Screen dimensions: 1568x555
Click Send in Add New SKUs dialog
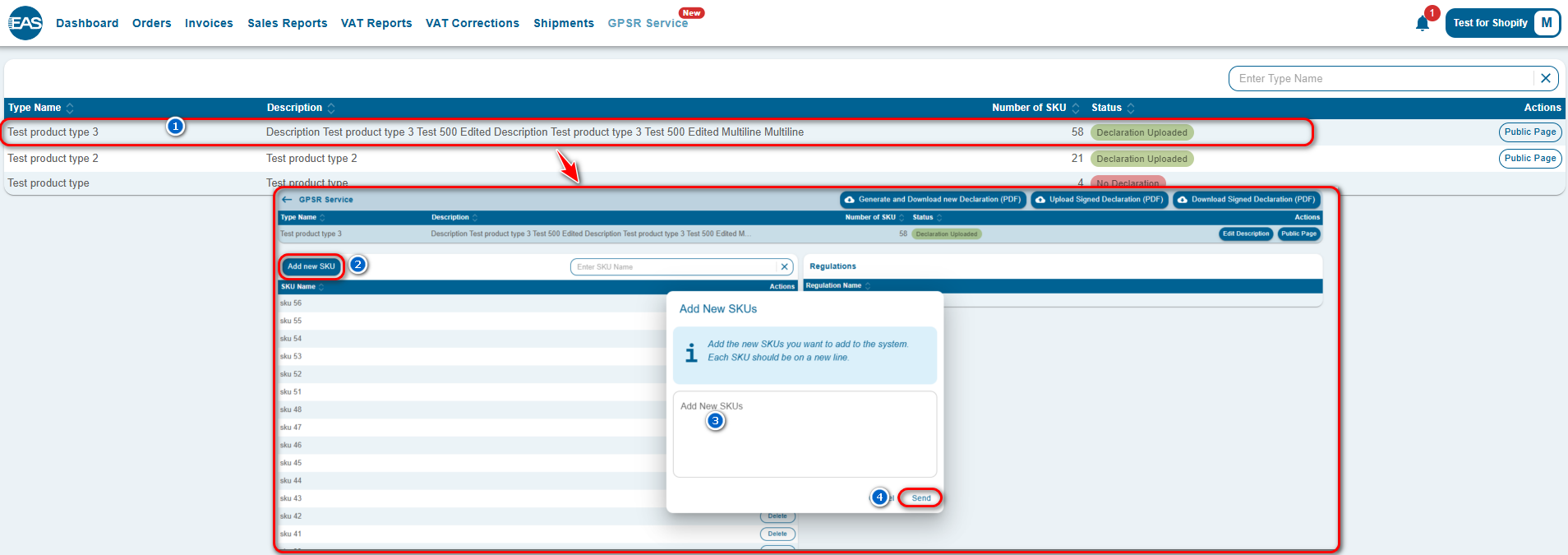(920, 498)
